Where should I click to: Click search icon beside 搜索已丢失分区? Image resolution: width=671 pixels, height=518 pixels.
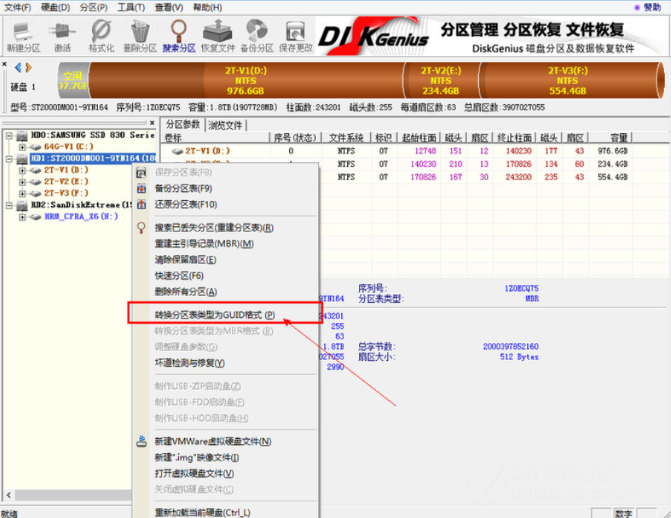(141, 228)
